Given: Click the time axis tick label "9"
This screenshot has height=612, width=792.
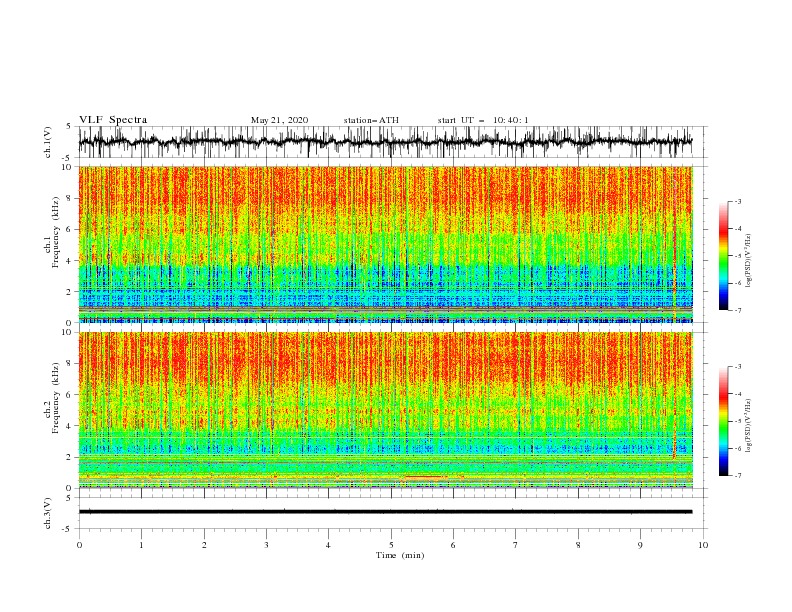Looking at the screenshot, I should click(640, 545).
